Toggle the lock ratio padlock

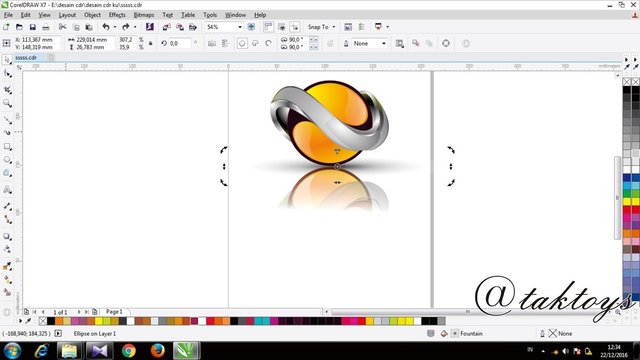pyautogui.click(x=151, y=43)
